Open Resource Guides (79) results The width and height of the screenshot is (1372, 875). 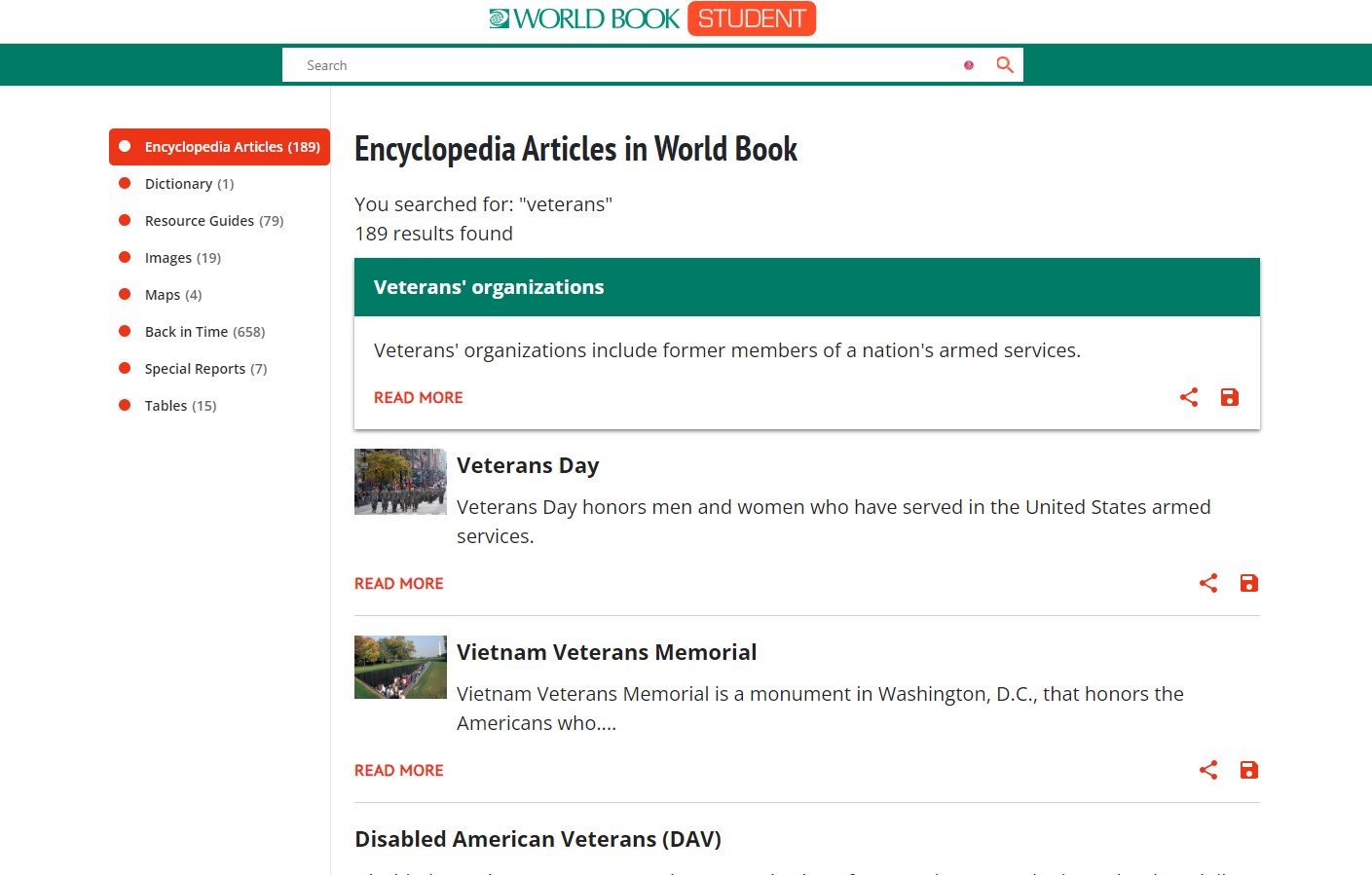pos(214,221)
